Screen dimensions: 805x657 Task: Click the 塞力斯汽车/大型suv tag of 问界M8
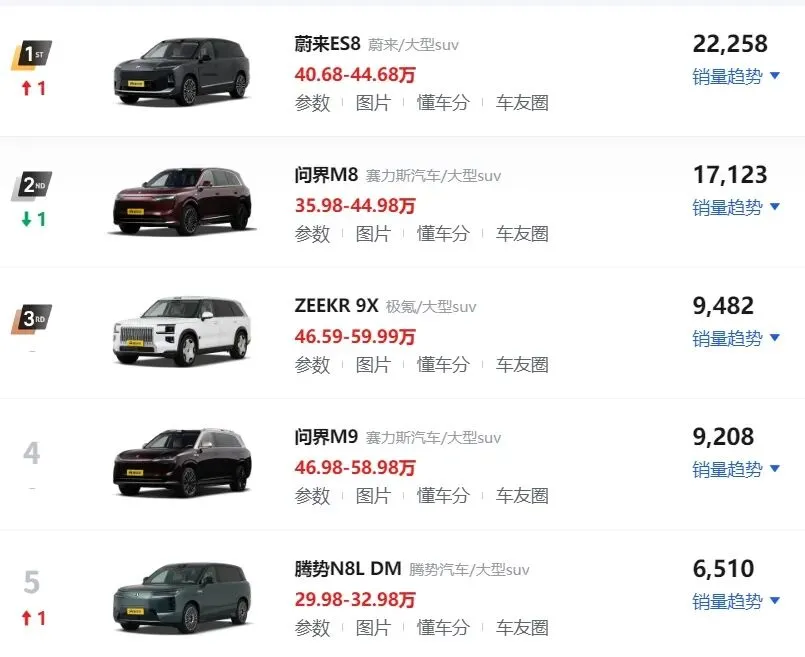tap(433, 176)
